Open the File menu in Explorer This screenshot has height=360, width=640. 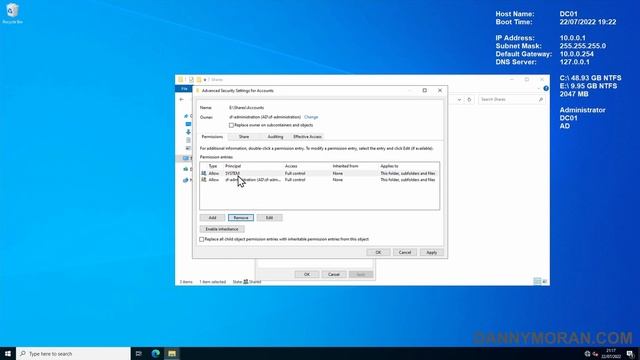(184, 89)
